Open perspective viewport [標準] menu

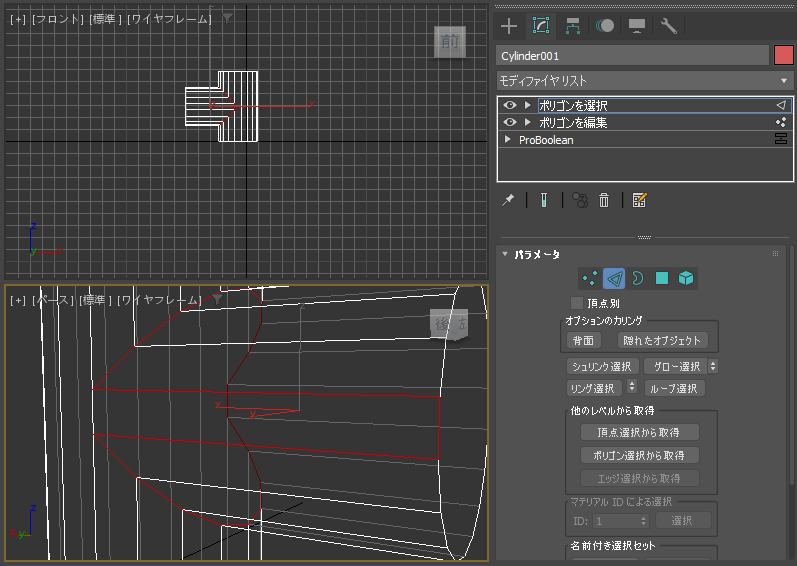pyautogui.click(x=96, y=301)
